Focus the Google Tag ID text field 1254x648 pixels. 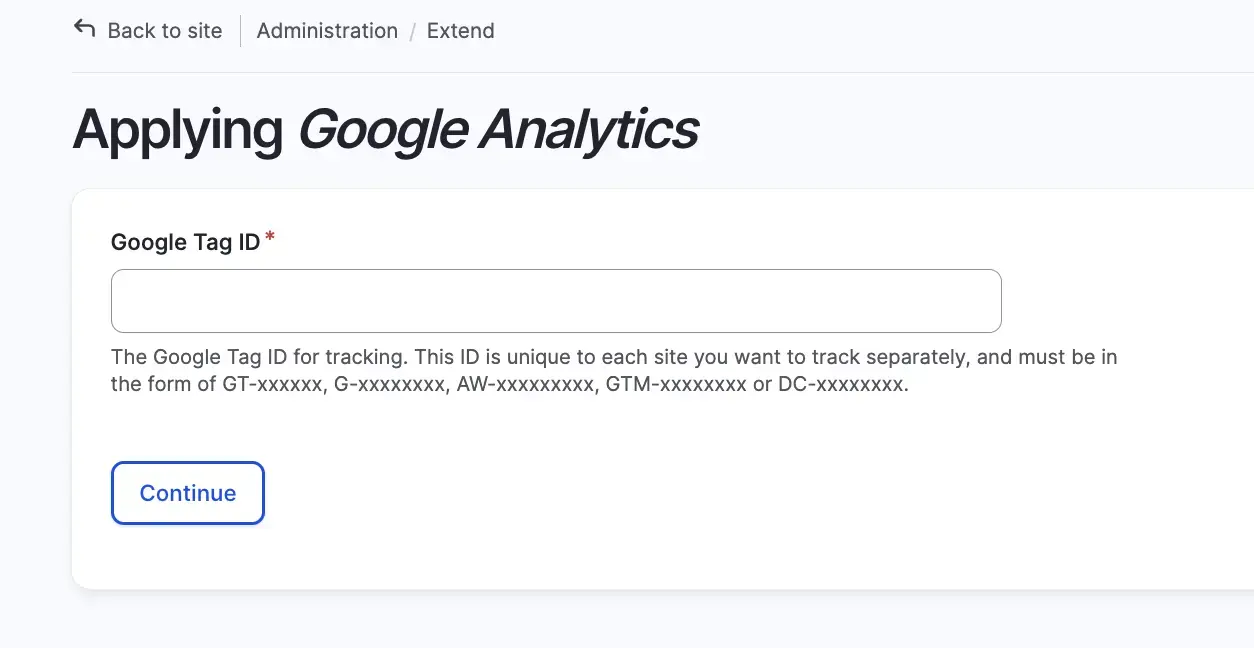pos(556,301)
